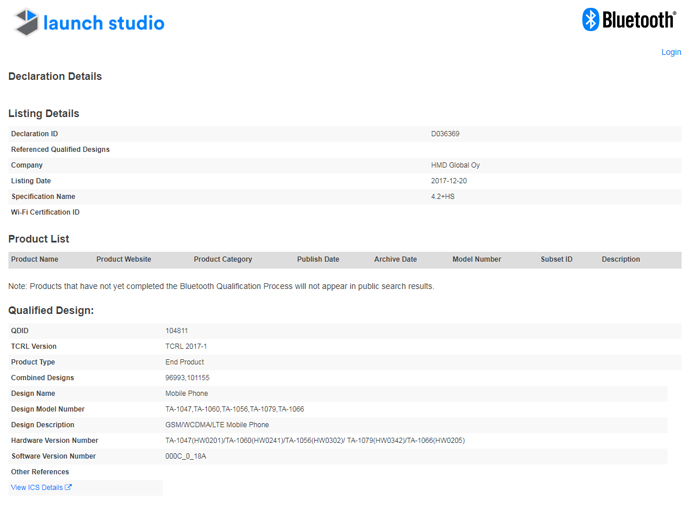Select the software version 000C_0_18A
This screenshot has width=690, height=510.
[x=186, y=456]
